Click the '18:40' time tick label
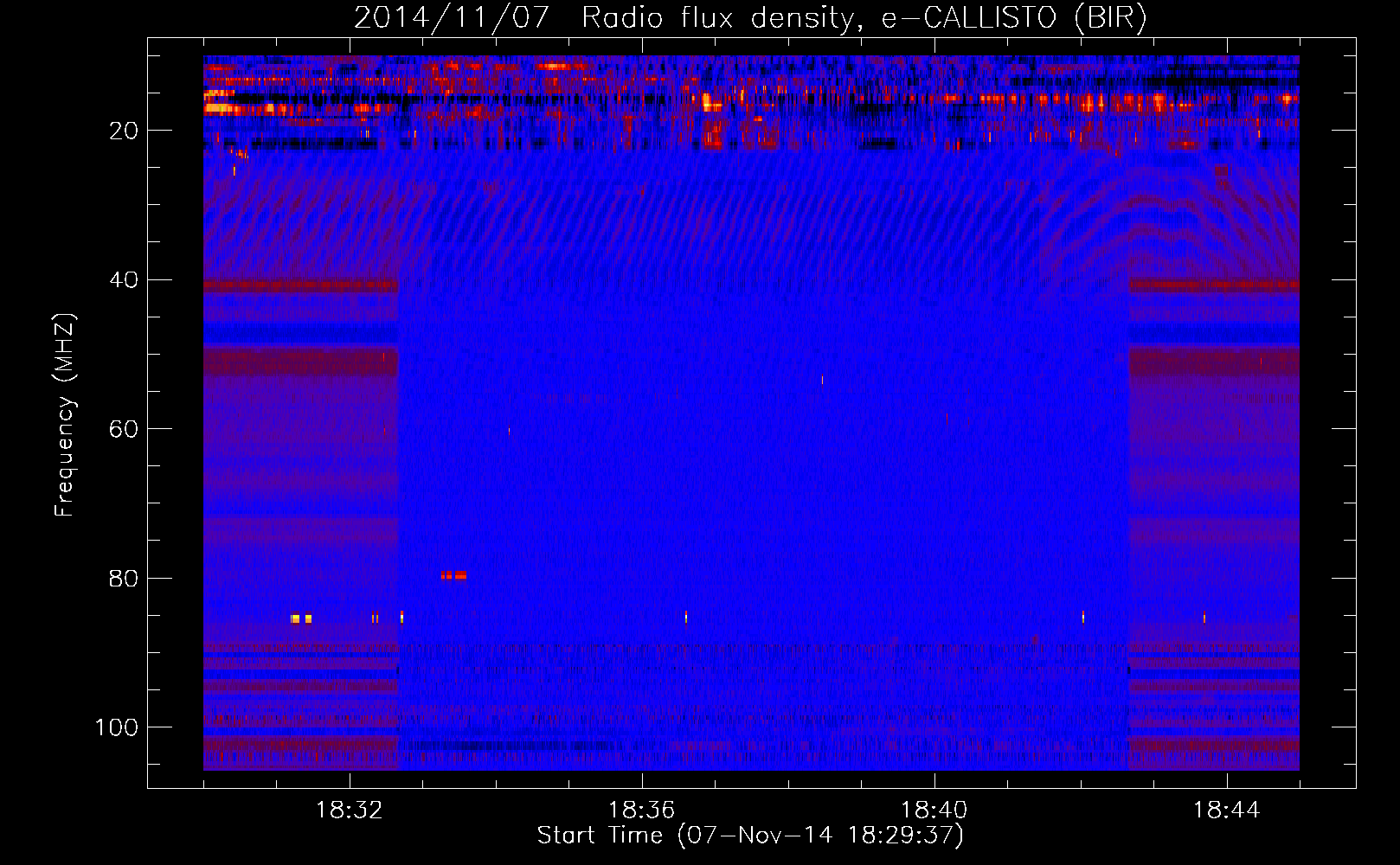 click(x=934, y=811)
